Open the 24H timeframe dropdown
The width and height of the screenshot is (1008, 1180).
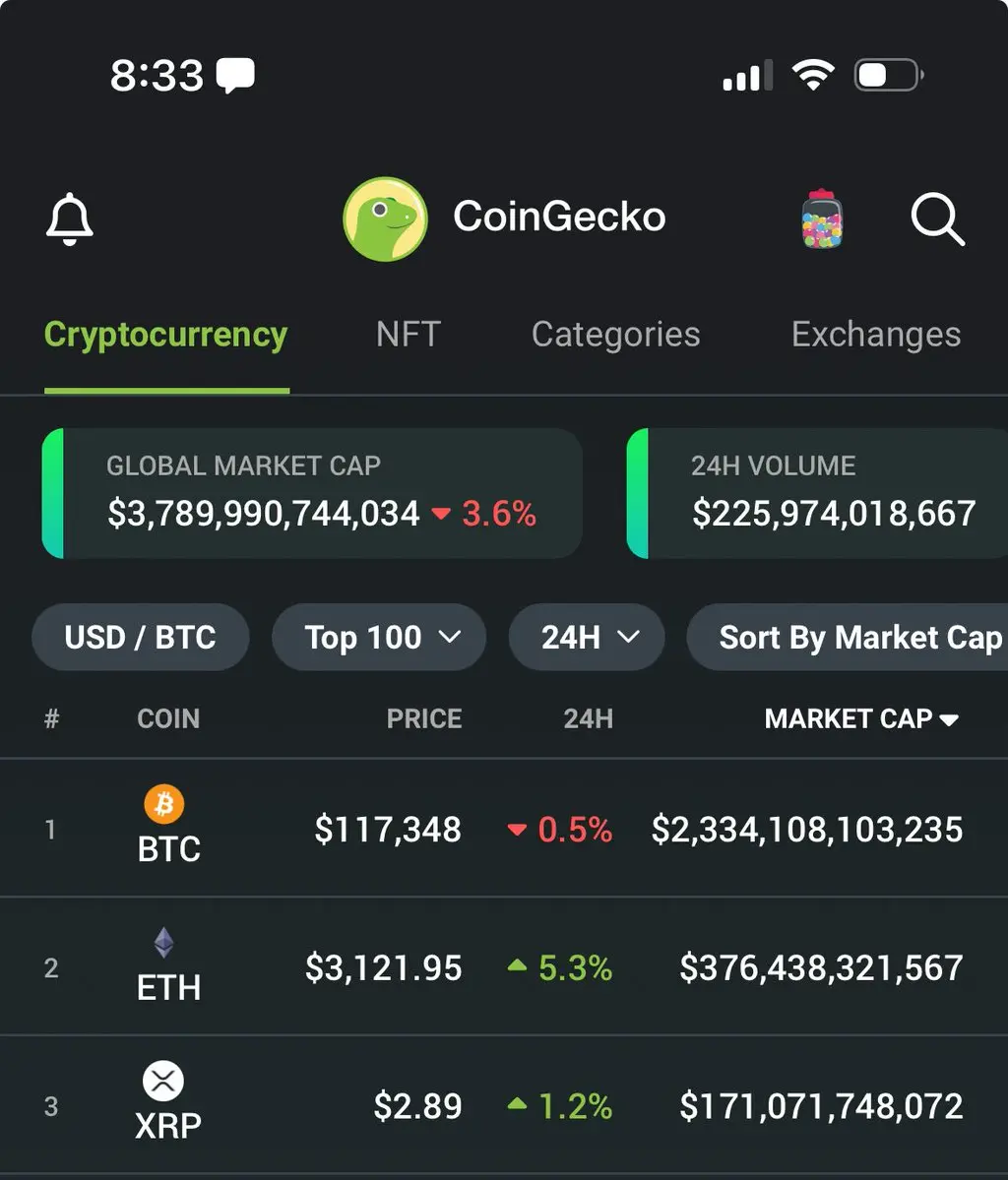click(x=588, y=638)
